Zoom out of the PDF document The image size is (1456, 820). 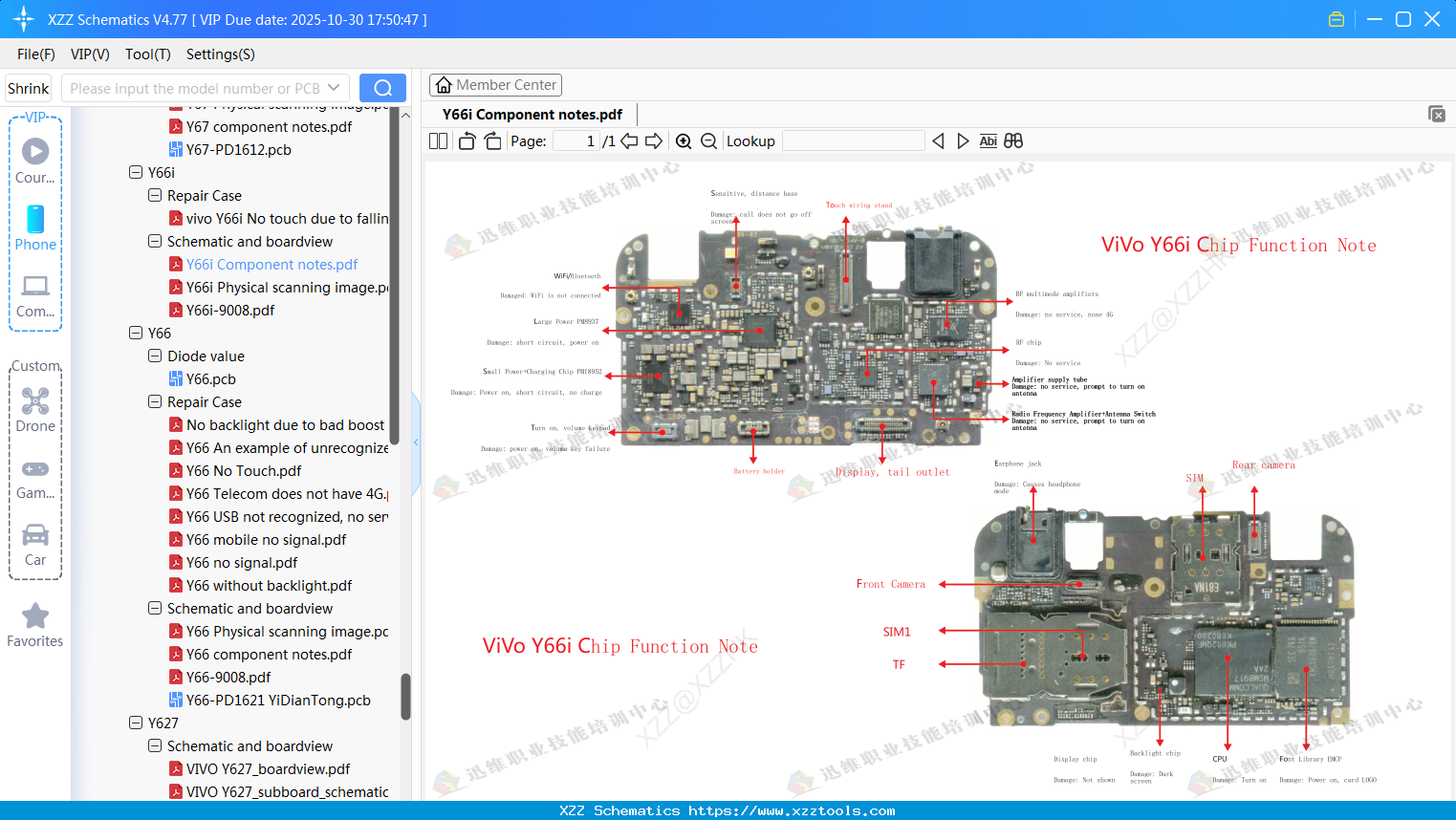[708, 140]
